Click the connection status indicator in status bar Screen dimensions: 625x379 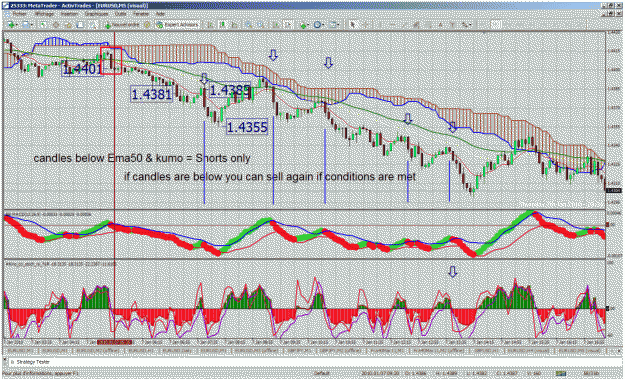tap(561, 373)
